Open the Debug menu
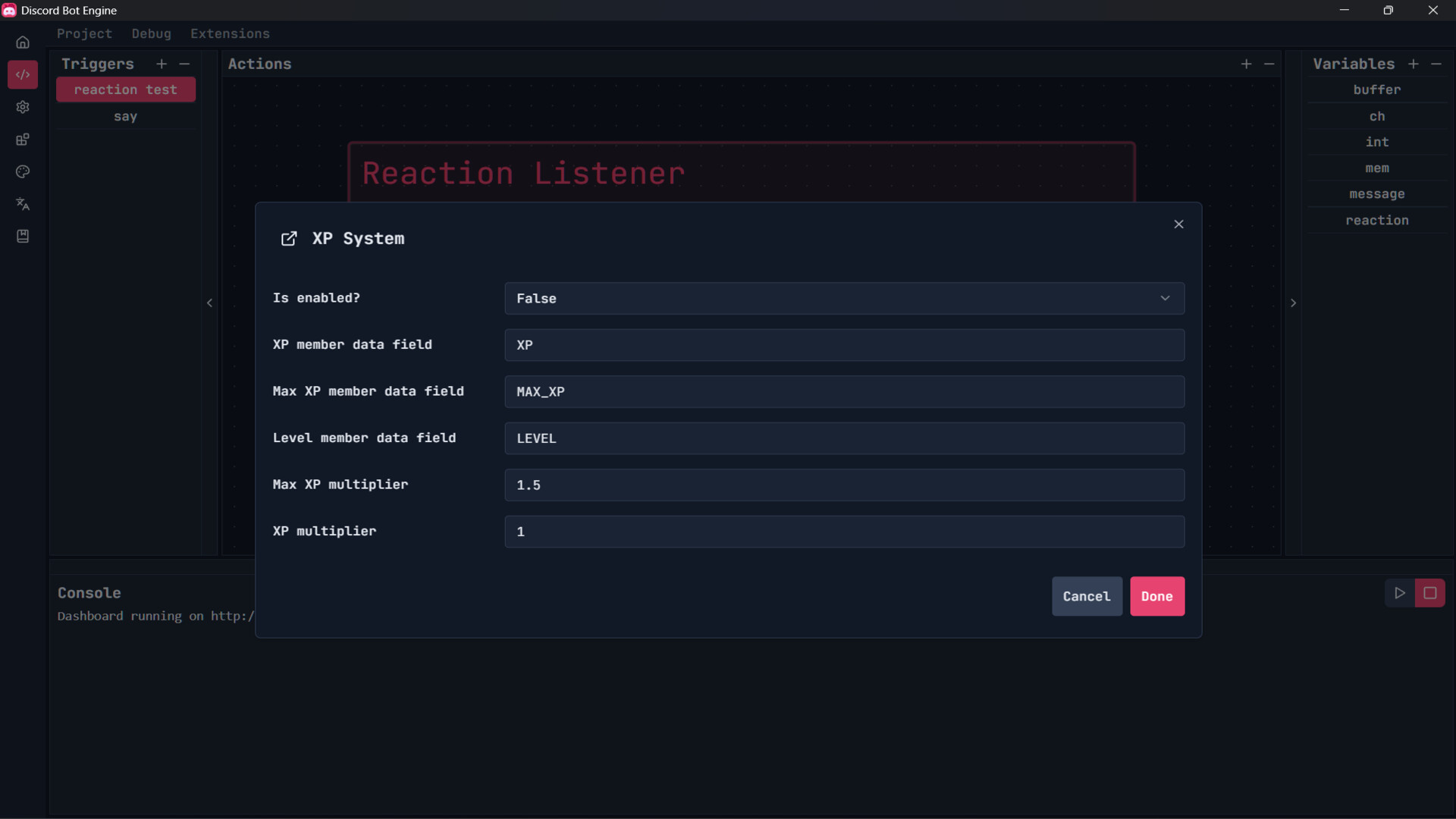Screen dimensions: 1456x819 click(152, 33)
